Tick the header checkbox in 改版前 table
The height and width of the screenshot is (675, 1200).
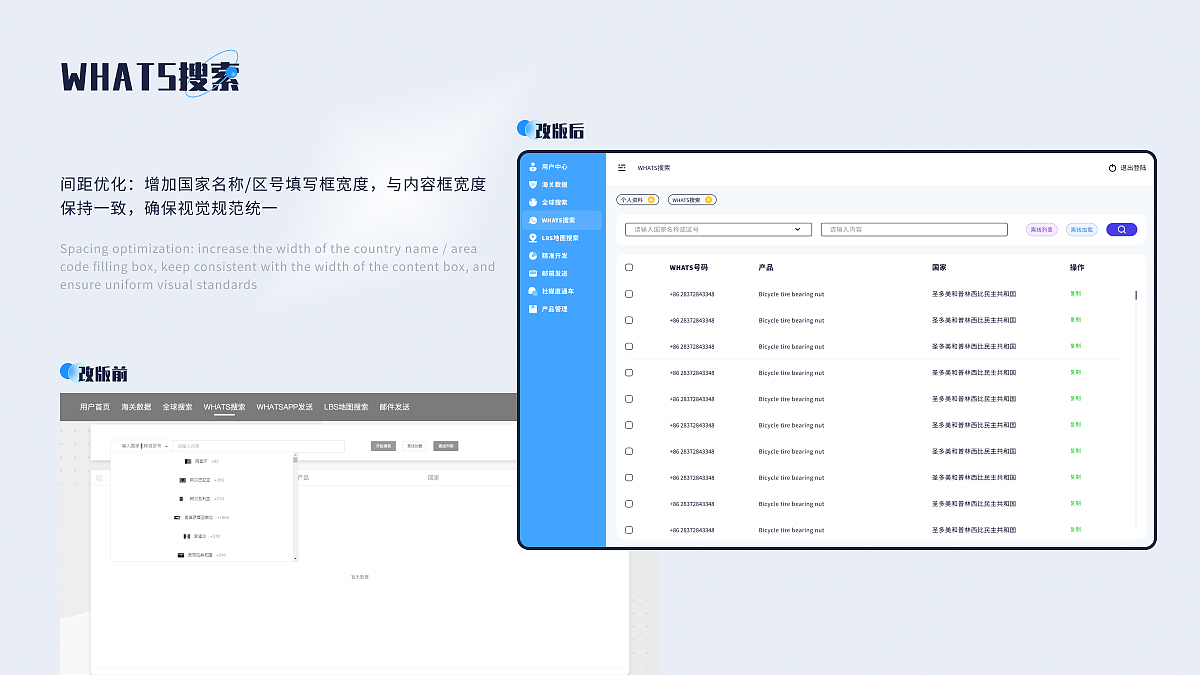click(99, 478)
